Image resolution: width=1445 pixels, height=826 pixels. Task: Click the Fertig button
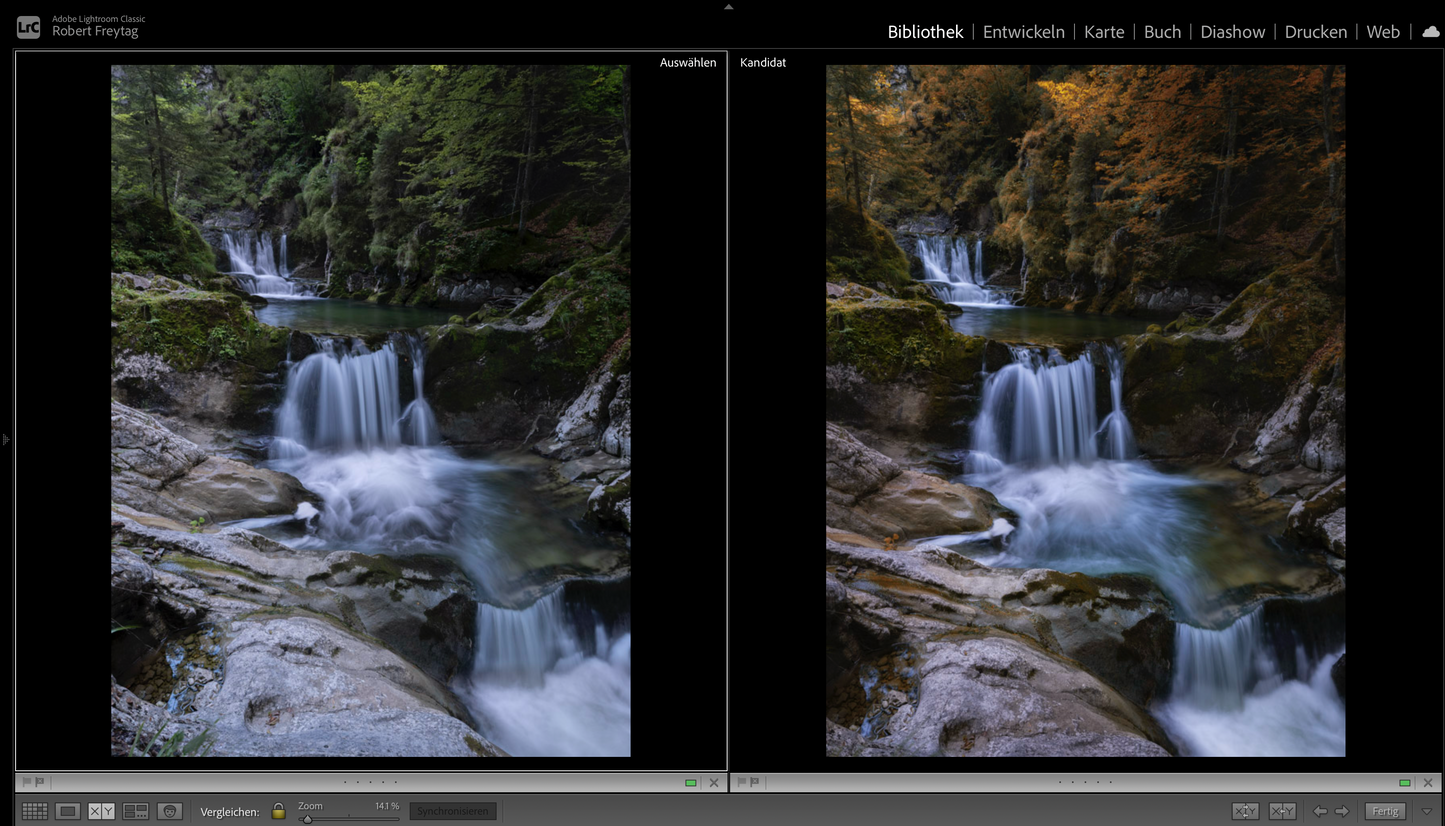(x=1385, y=811)
